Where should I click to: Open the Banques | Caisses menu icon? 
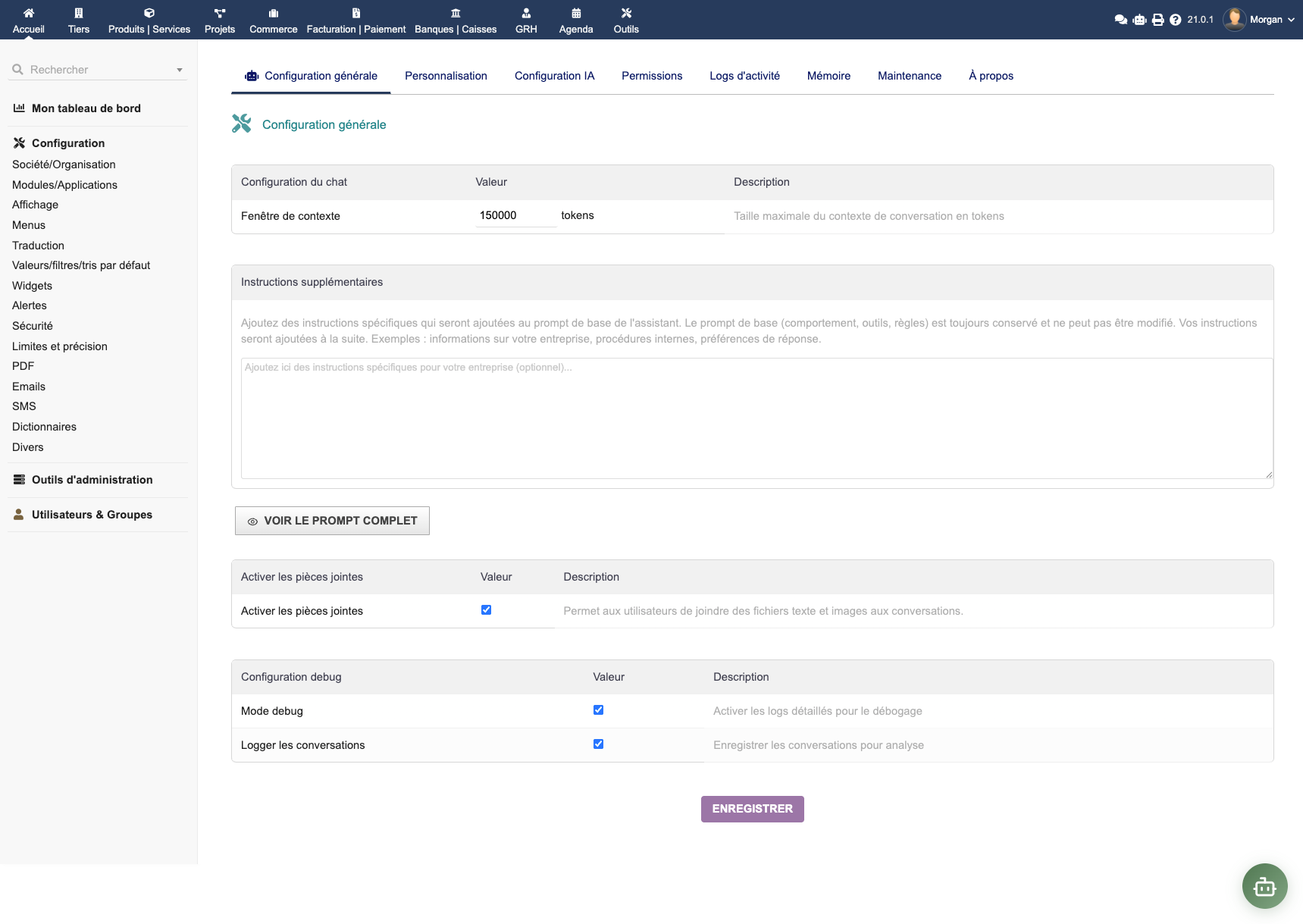[x=456, y=13]
